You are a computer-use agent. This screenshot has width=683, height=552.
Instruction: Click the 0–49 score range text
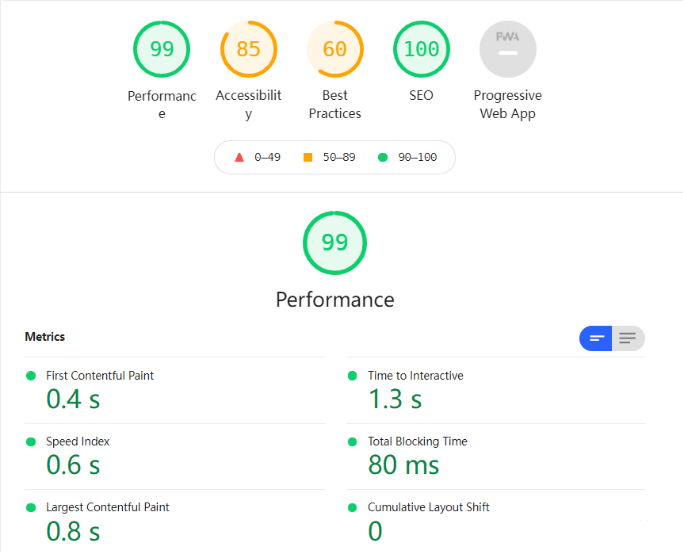click(x=267, y=157)
